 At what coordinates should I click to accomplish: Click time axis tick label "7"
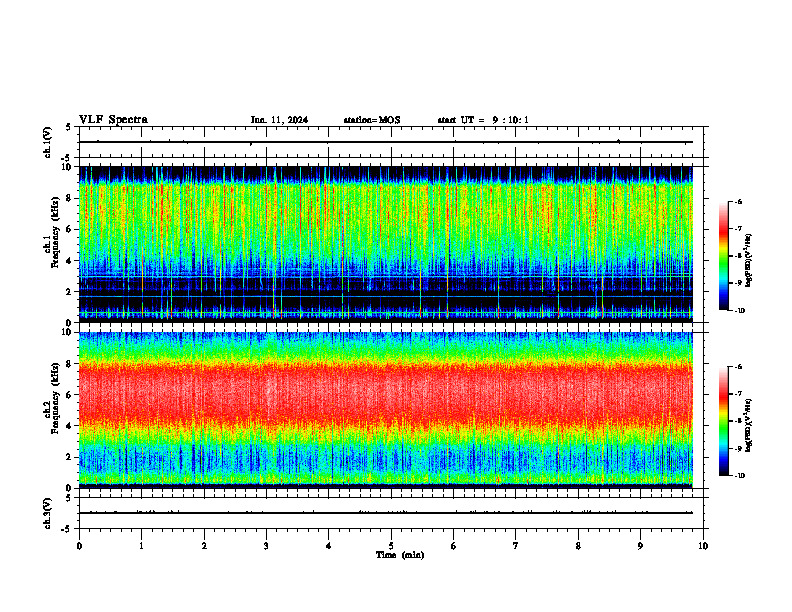(x=516, y=546)
